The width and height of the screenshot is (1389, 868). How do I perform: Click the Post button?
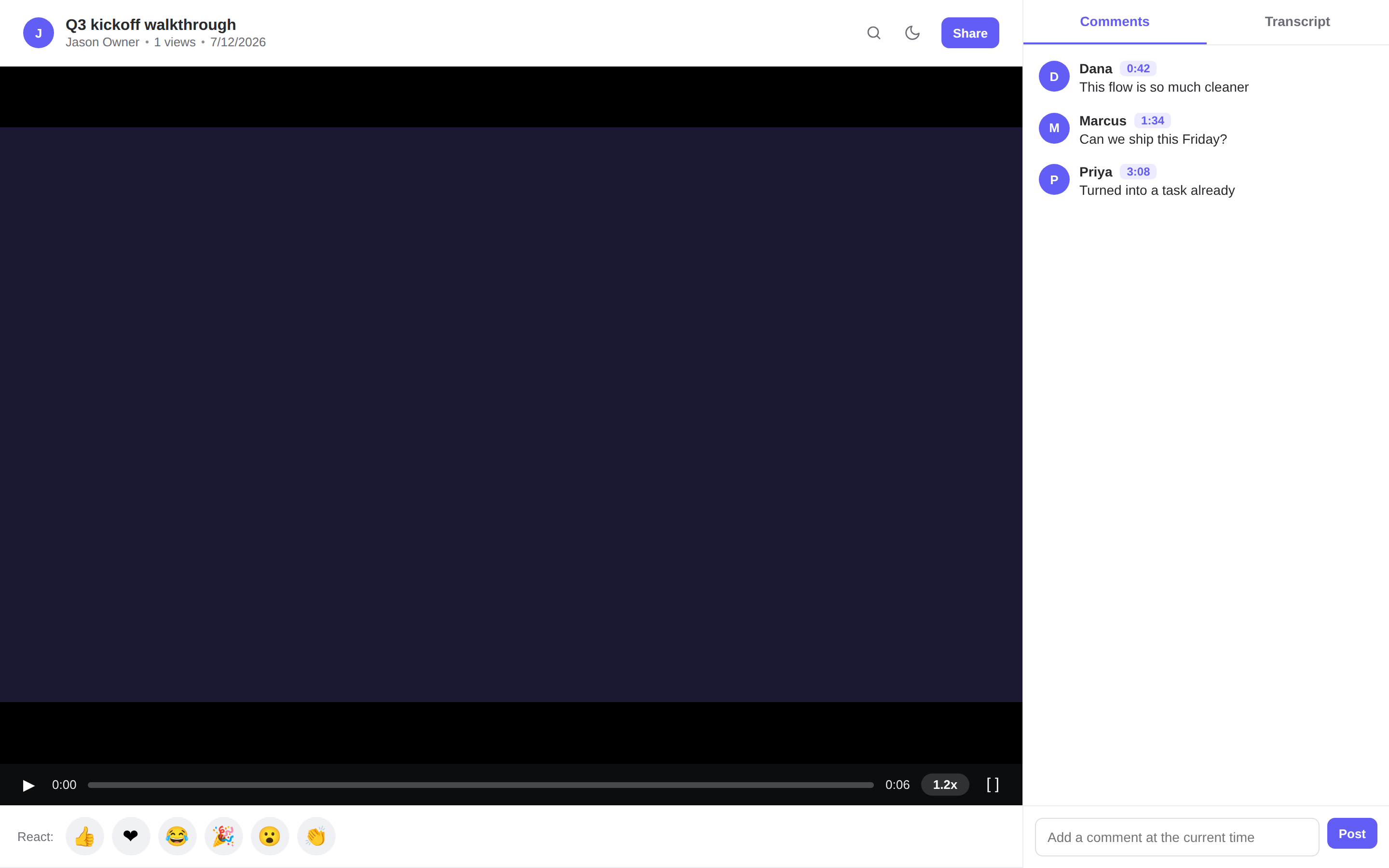click(x=1352, y=834)
